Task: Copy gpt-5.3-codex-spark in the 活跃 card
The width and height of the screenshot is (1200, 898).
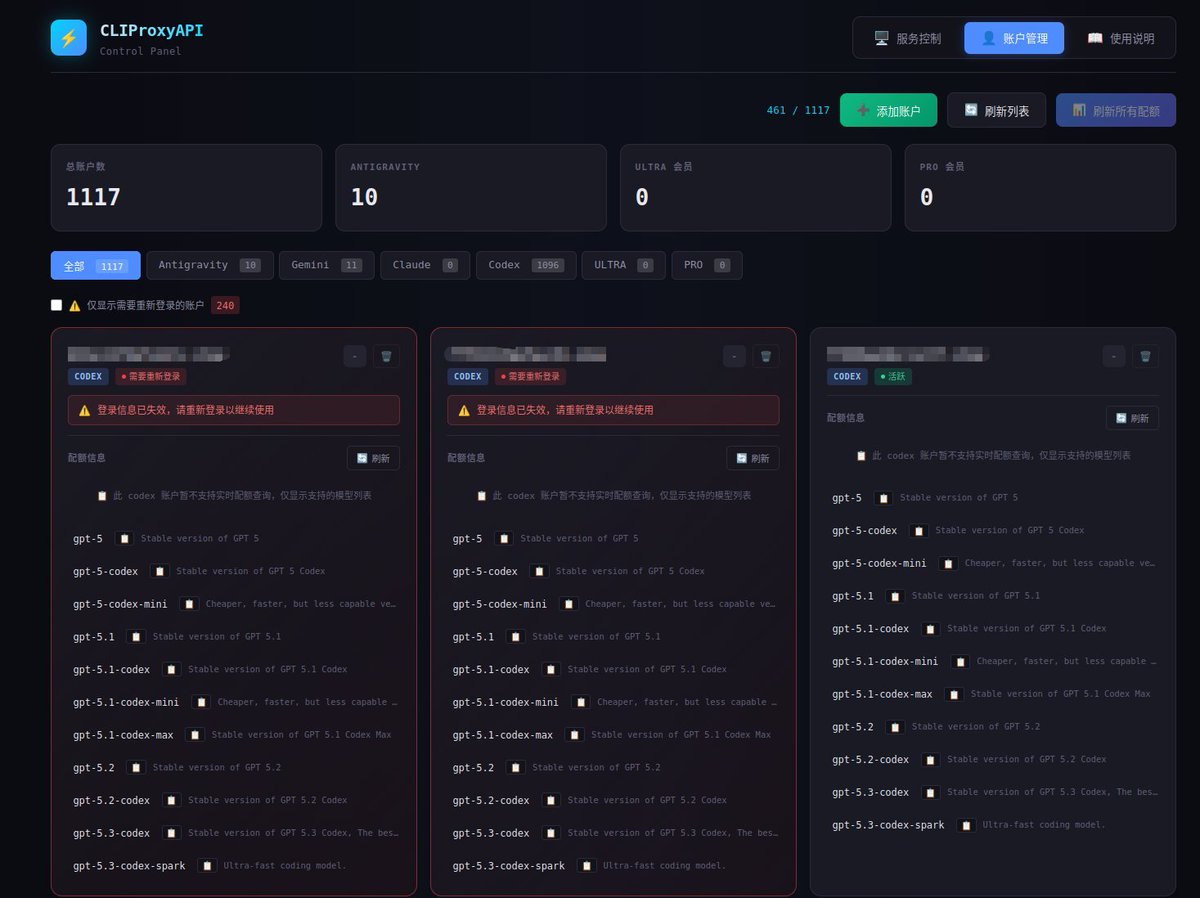Action: (x=966, y=825)
